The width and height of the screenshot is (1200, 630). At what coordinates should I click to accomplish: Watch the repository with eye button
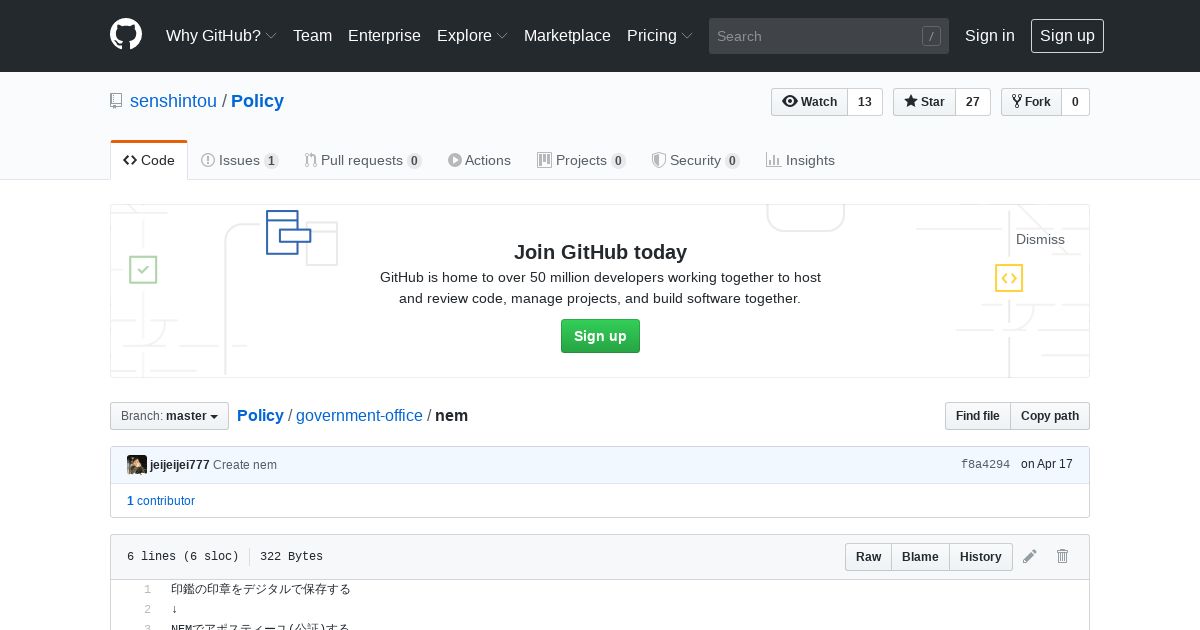[809, 102]
